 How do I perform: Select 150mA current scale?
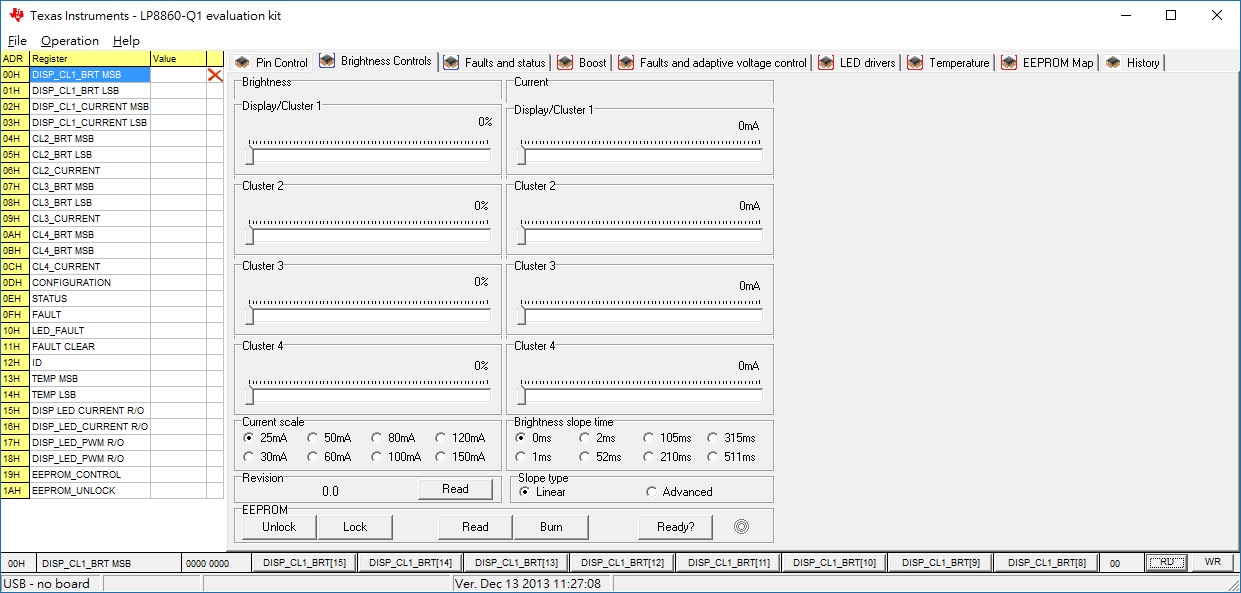(461, 457)
